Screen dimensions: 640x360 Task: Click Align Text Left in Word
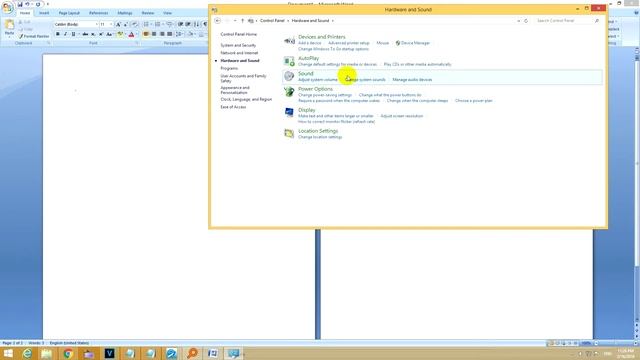click(146, 34)
